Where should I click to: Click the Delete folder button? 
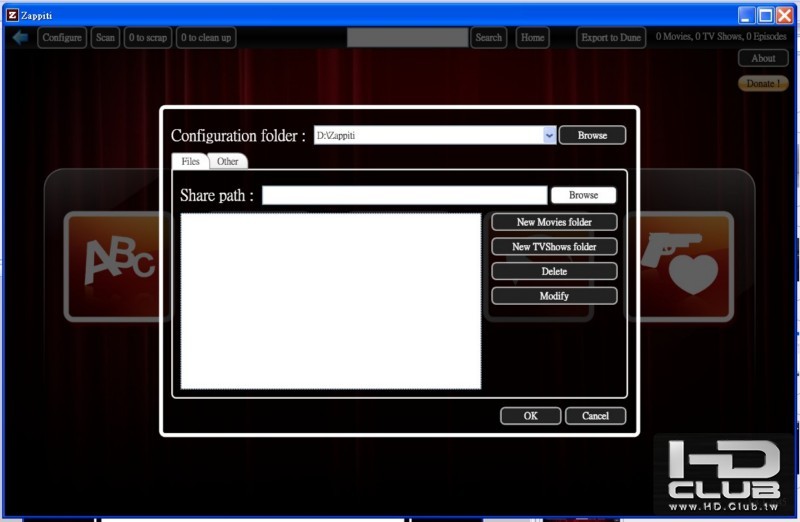pyautogui.click(x=554, y=271)
